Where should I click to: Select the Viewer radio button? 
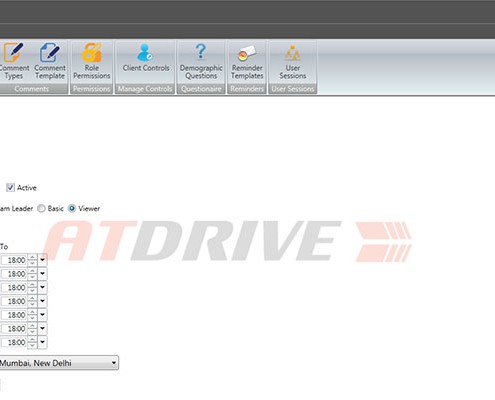pyautogui.click(x=72, y=209)
